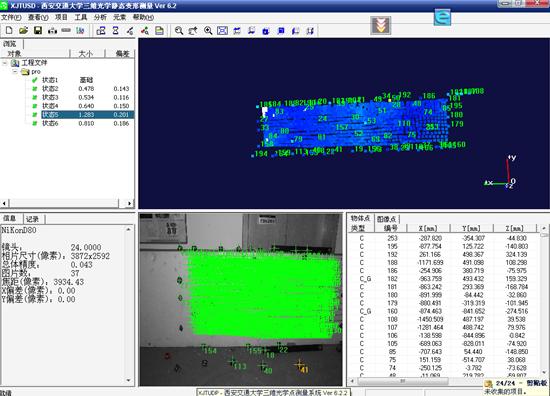Click the bar chart toolbar icon
The height and width of the screenshot is (396, 550).
(x=80, y=31)
